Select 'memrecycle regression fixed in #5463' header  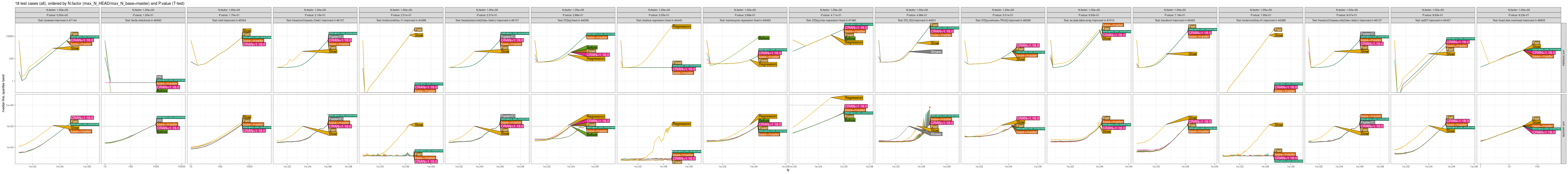click(744, 20)
